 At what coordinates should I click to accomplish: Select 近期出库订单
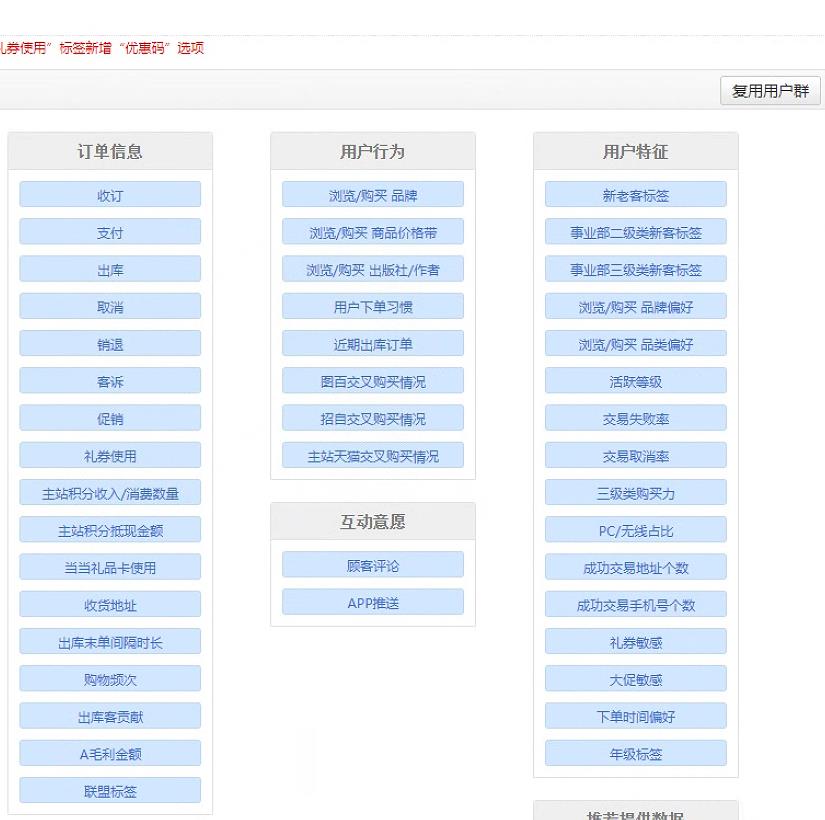point(372,343)
